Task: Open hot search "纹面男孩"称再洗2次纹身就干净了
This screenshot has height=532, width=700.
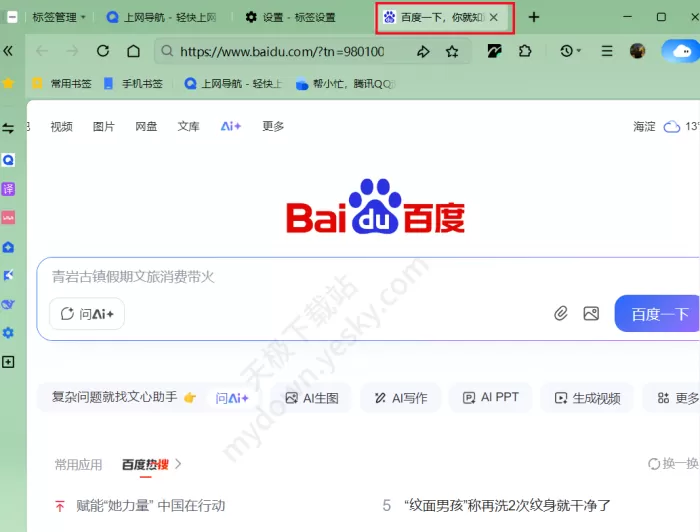Action: tap(507, 506)
